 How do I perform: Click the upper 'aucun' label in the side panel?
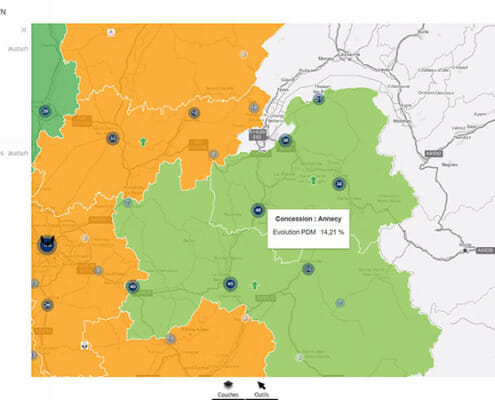point(18,49)
